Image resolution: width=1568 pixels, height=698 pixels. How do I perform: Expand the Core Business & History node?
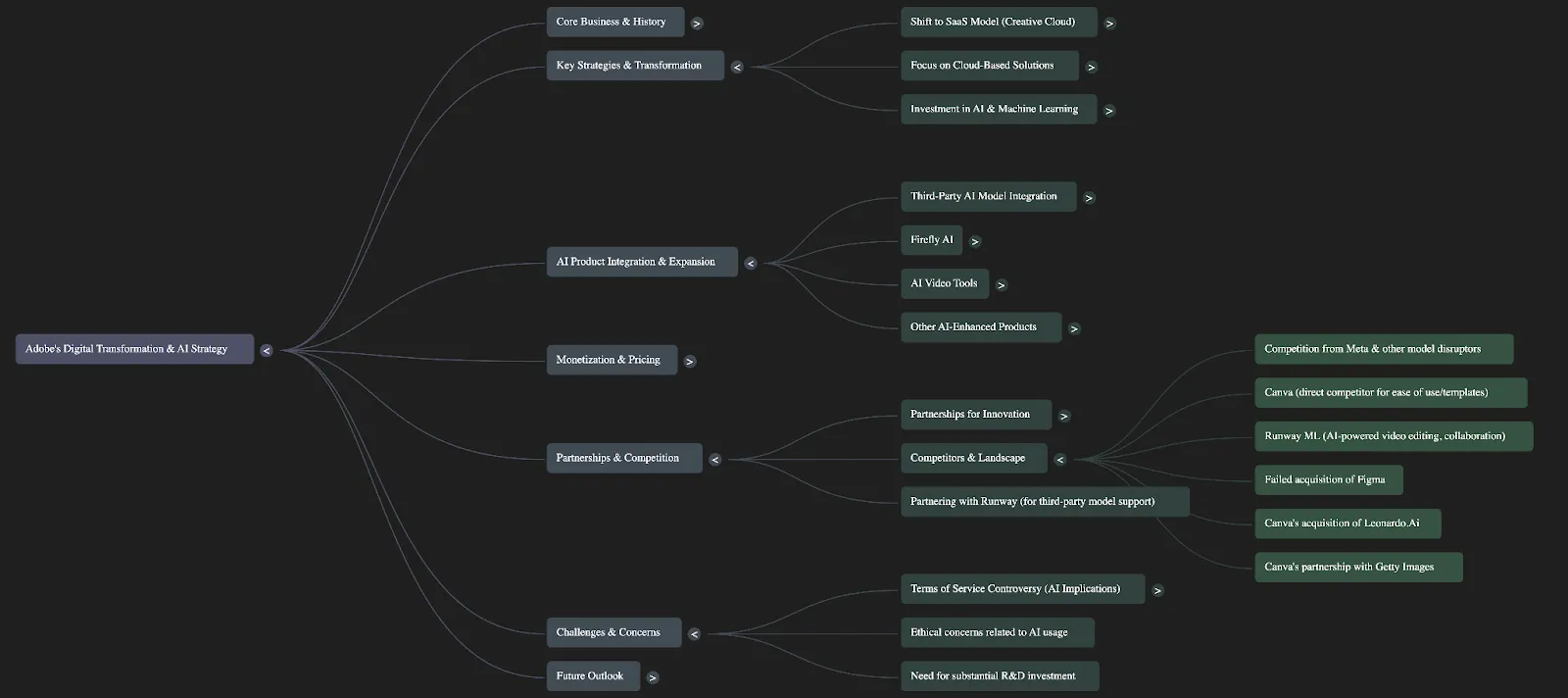point(697,24)
